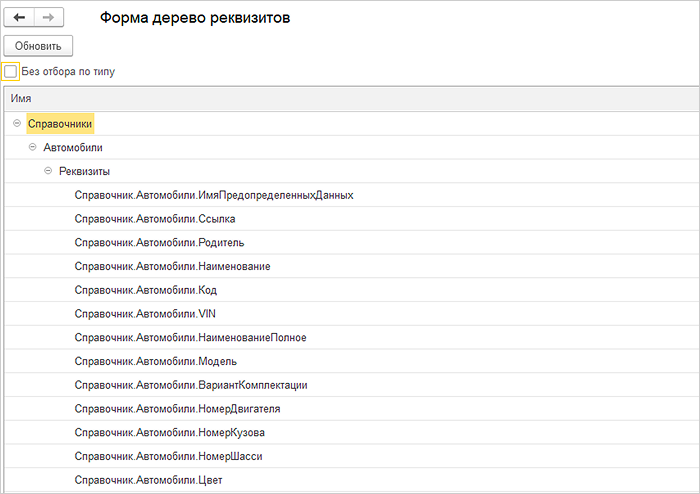Screen dimensions: 700x494
Task: Click the Форма дерево реквизитов title
Action: tap(195, 18)
